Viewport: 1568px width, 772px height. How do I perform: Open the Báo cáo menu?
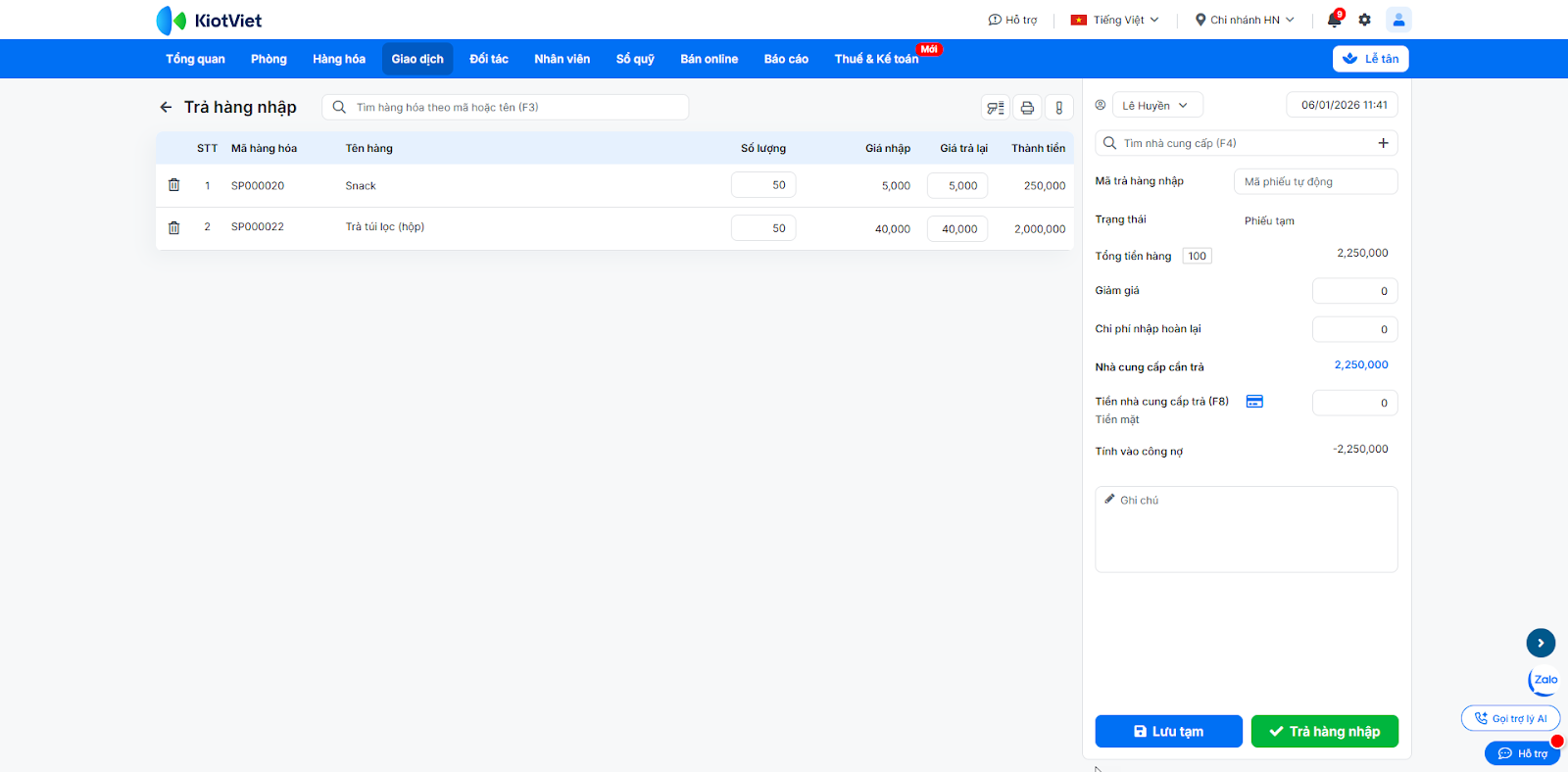click(x=786, y=59)
